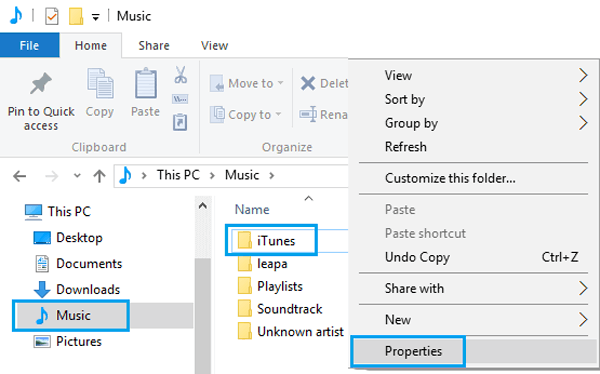Expand the chevron after Music in address bar
Viewport: 600px width, 374px height.
tap(272, 176)
